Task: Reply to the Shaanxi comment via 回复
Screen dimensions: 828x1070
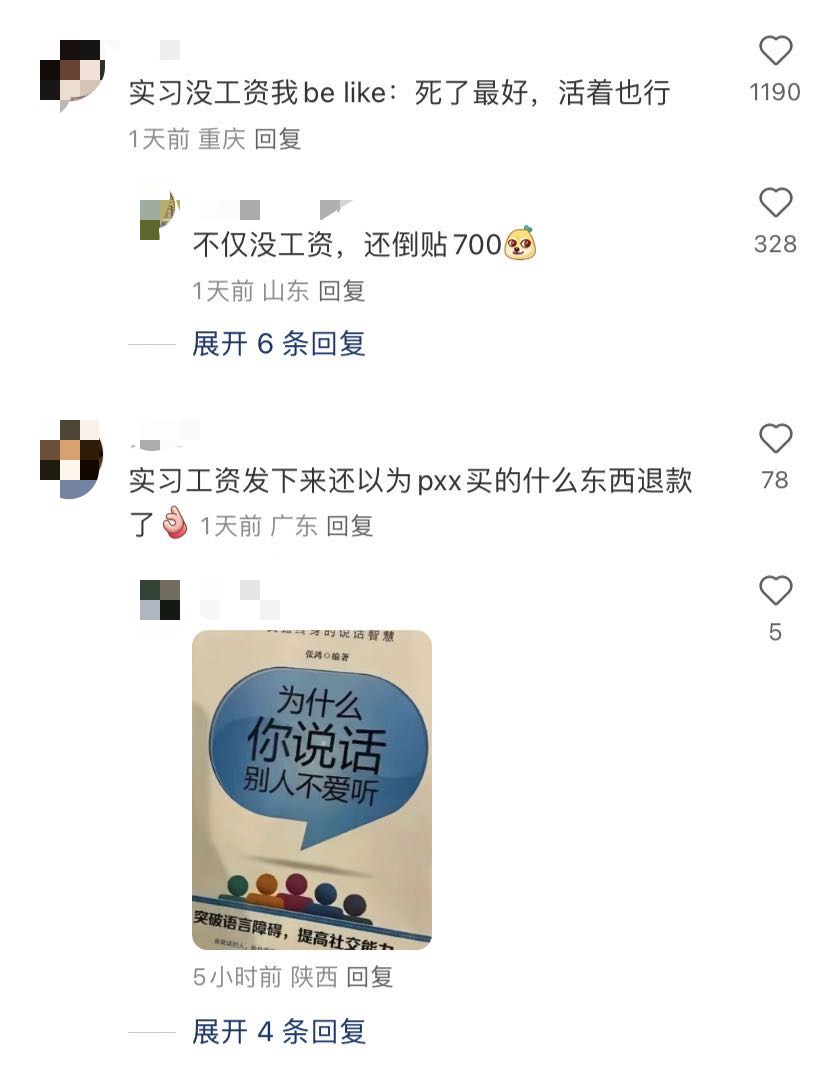Action: coord(369,977)
